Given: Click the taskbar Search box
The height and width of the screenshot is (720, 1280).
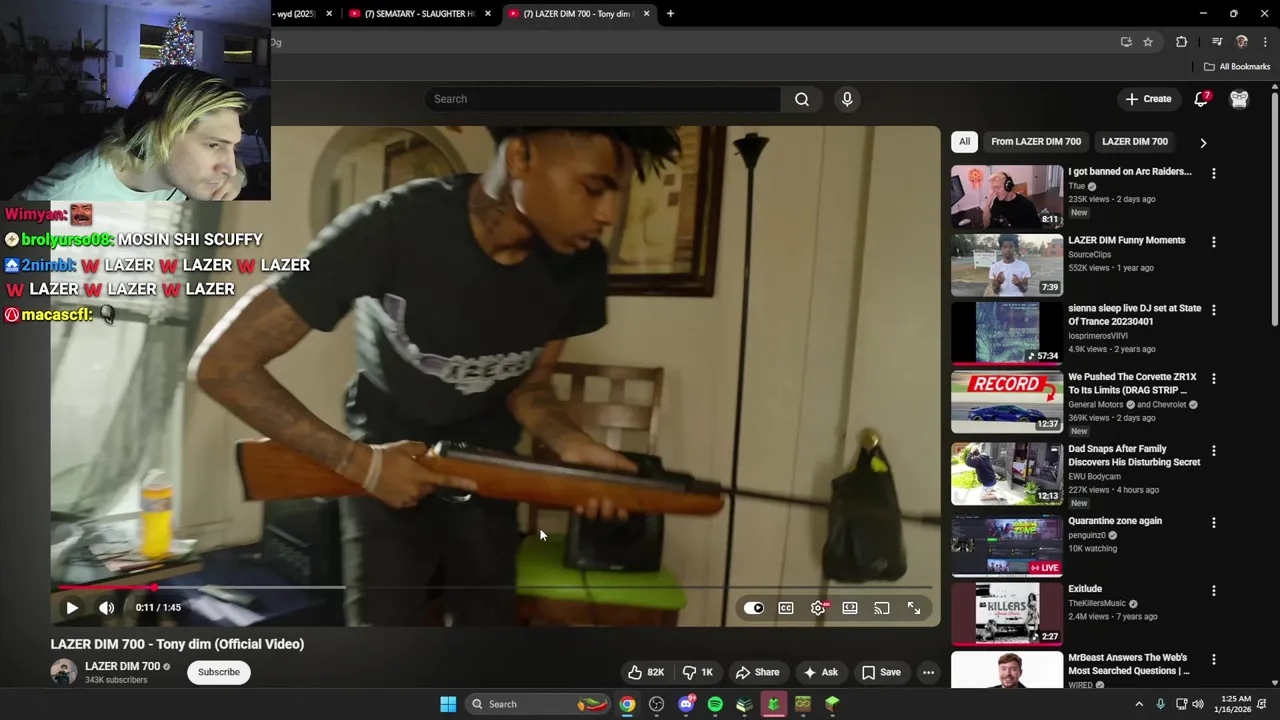Looking at the screenshot, I should 540,704.
